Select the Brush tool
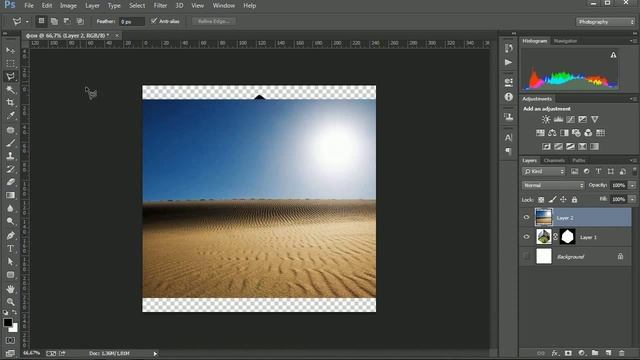Image resolution: width=640 pixels, height=360 pixels. [11, 143]
